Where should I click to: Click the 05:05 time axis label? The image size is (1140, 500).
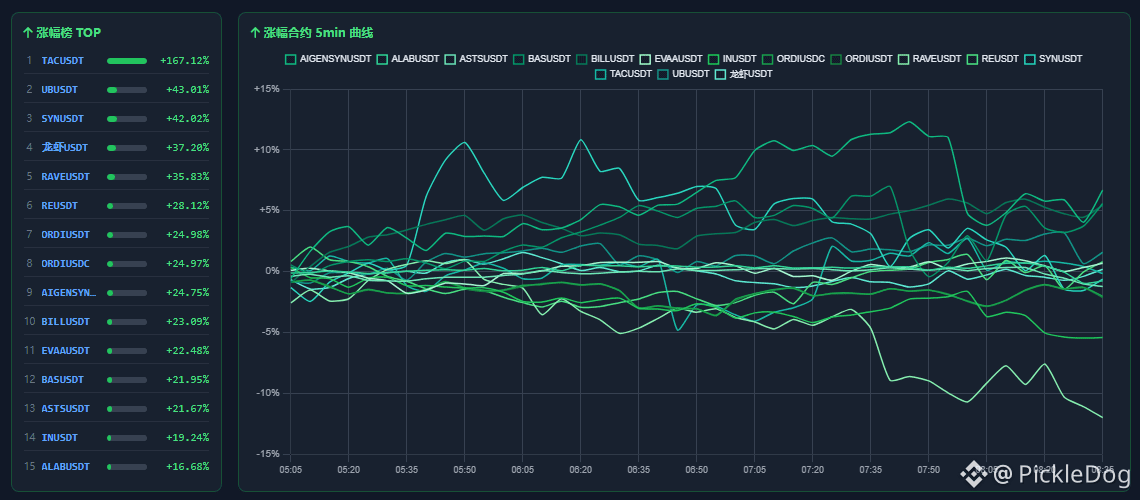(291, 469)
